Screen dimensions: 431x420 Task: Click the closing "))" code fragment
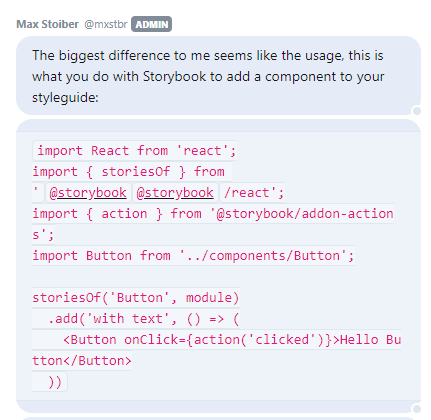[x=50, y=382]
